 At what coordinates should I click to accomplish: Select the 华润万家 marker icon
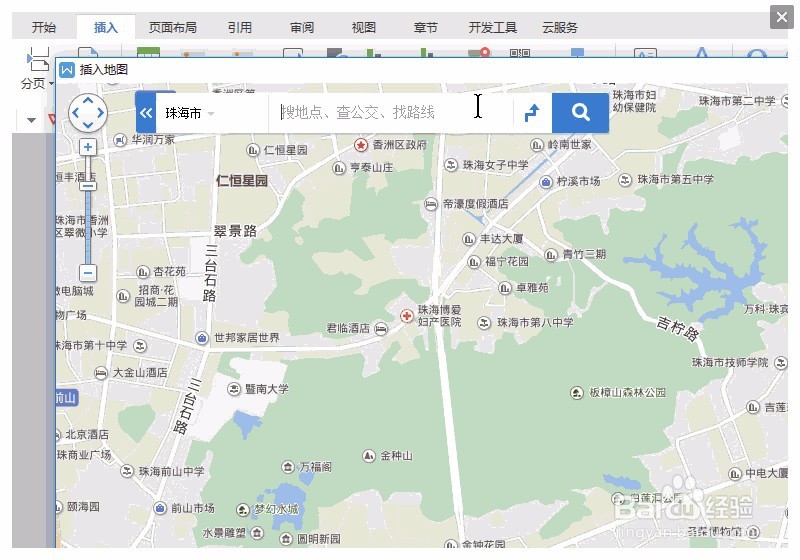point(120,139)
